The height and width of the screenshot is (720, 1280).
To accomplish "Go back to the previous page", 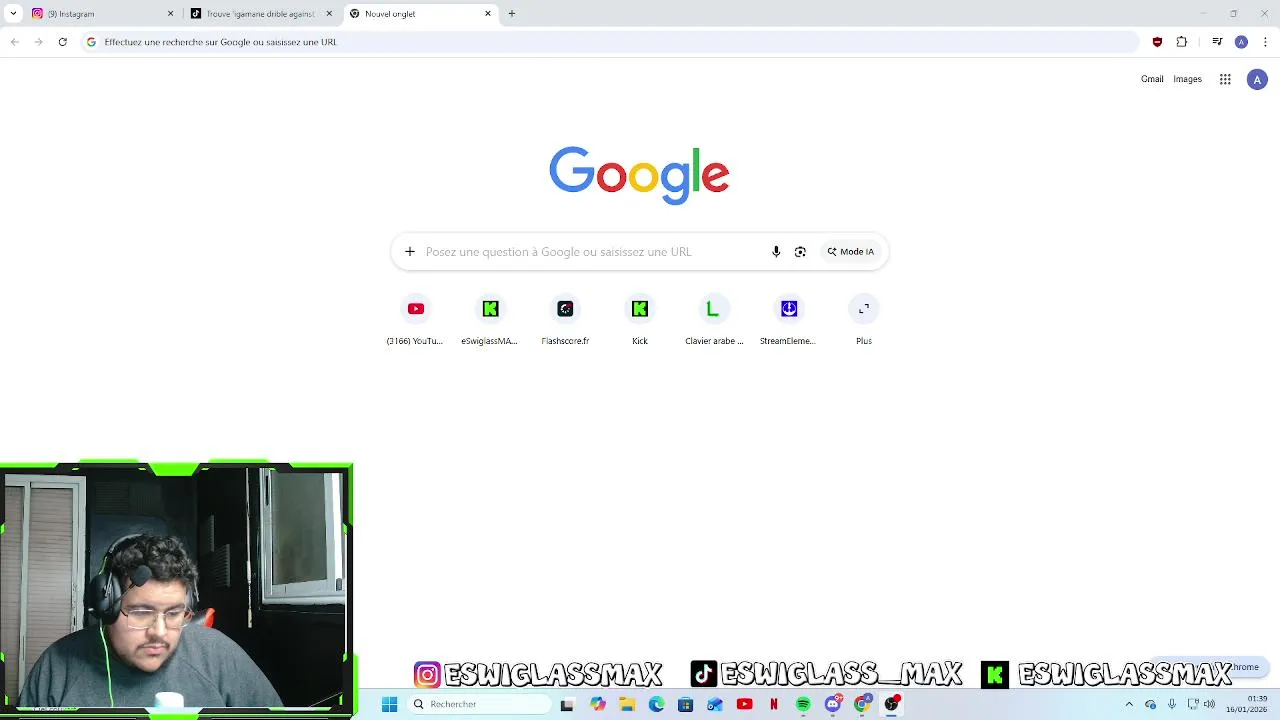I will click(15, 42).
